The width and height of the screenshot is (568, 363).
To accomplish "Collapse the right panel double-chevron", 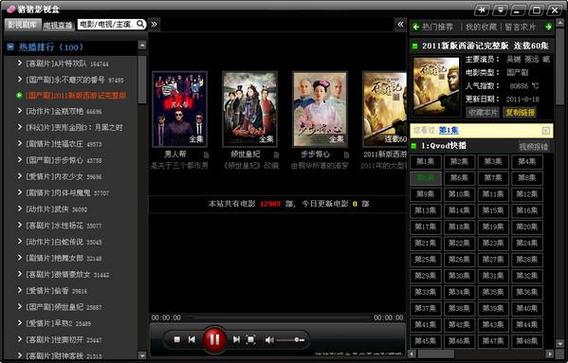I will click(x=400, y=24).
